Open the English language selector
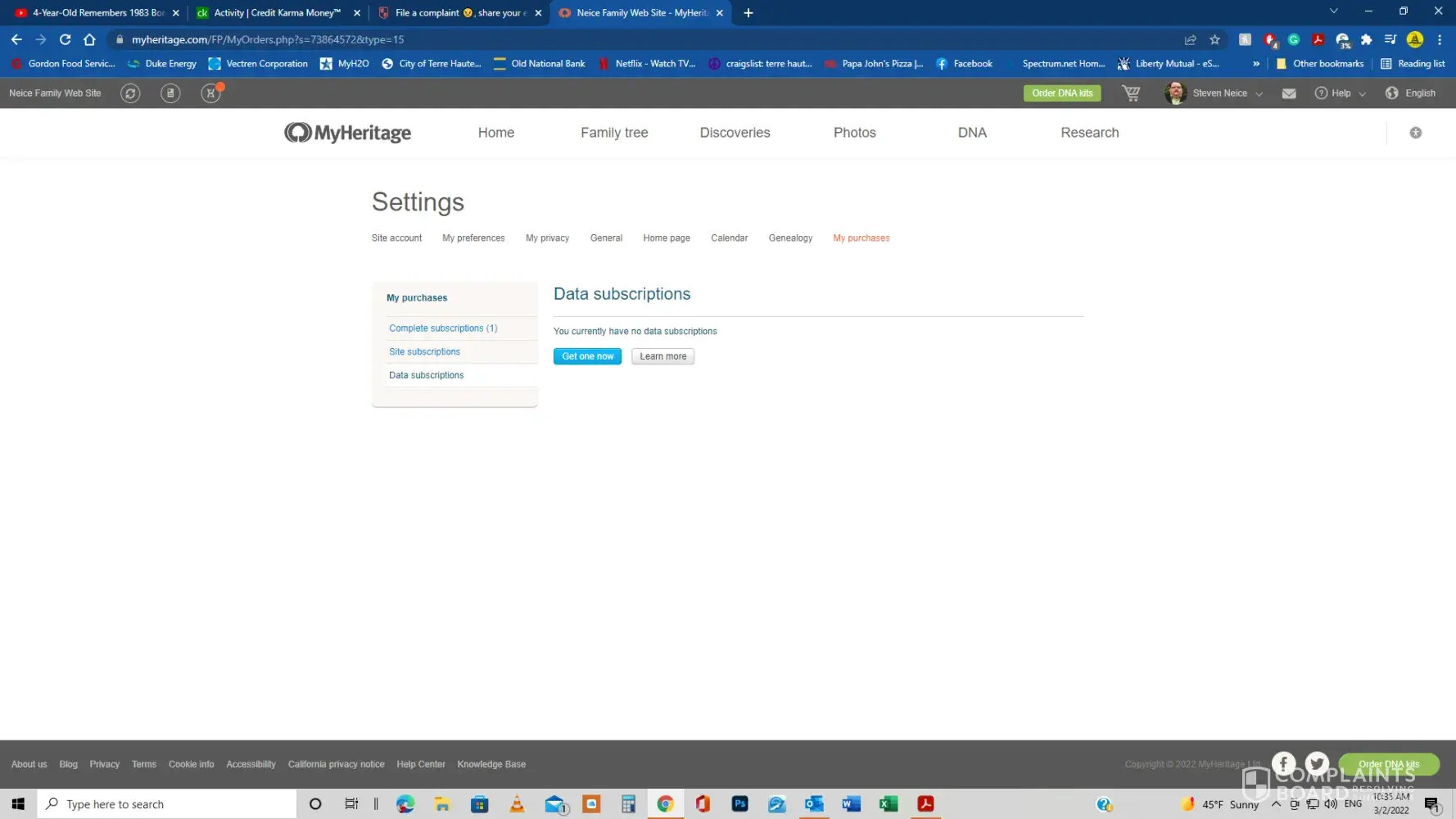 coord(1410,93)
